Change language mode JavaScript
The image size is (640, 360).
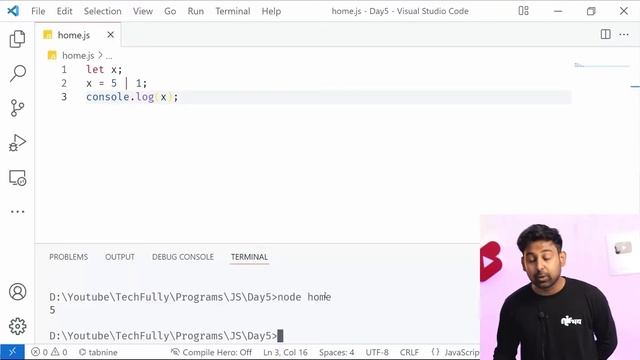click(456, 352)
